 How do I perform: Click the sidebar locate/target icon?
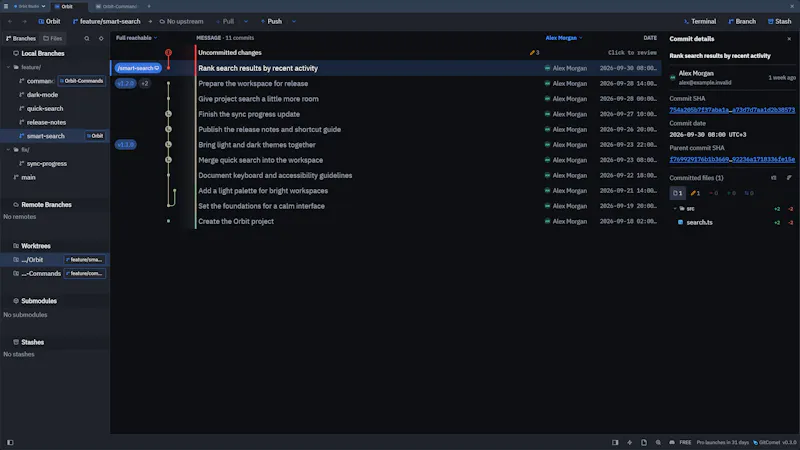point(101,38)
